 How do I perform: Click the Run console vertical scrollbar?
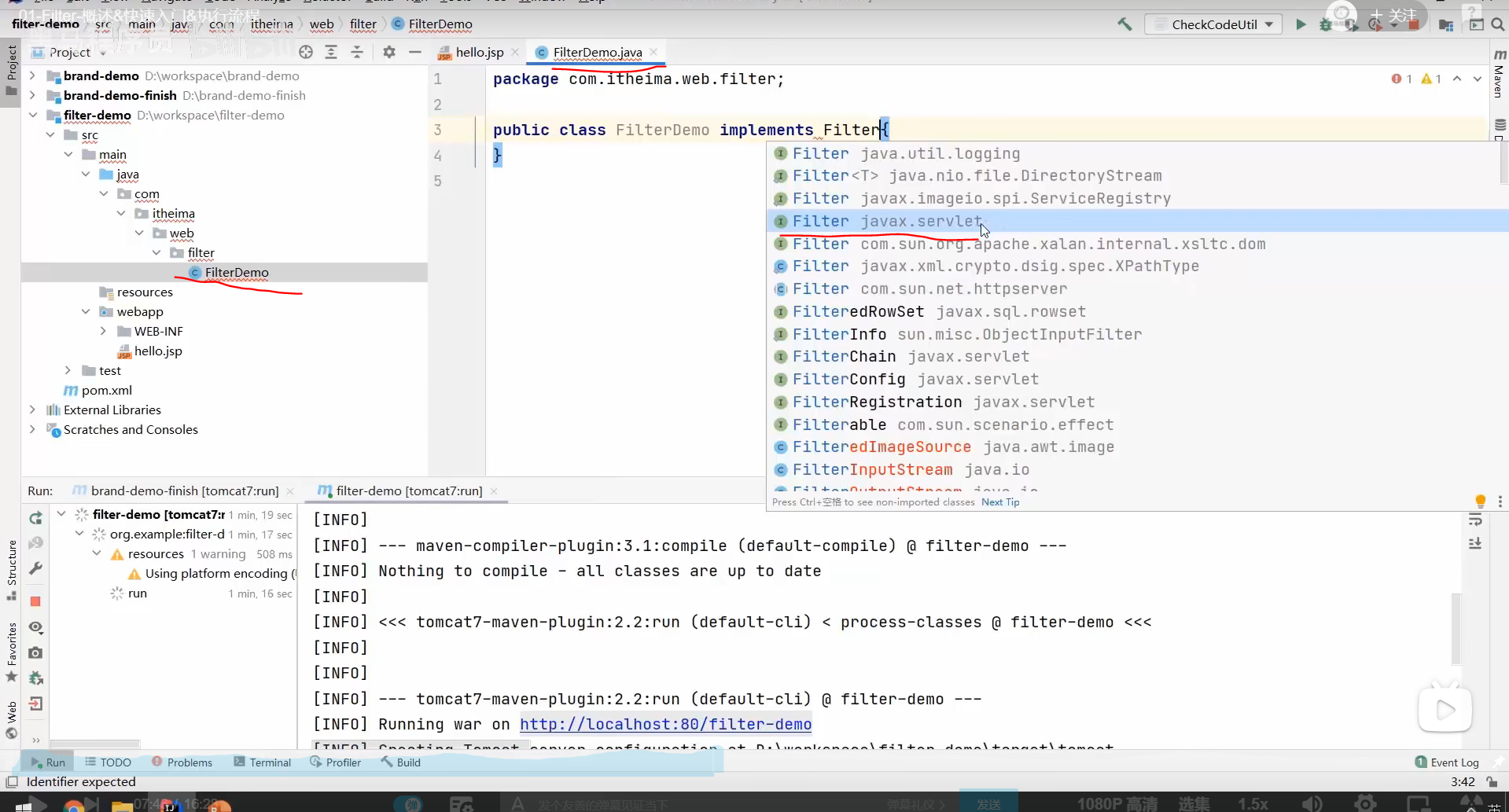tap(1456, 629)
